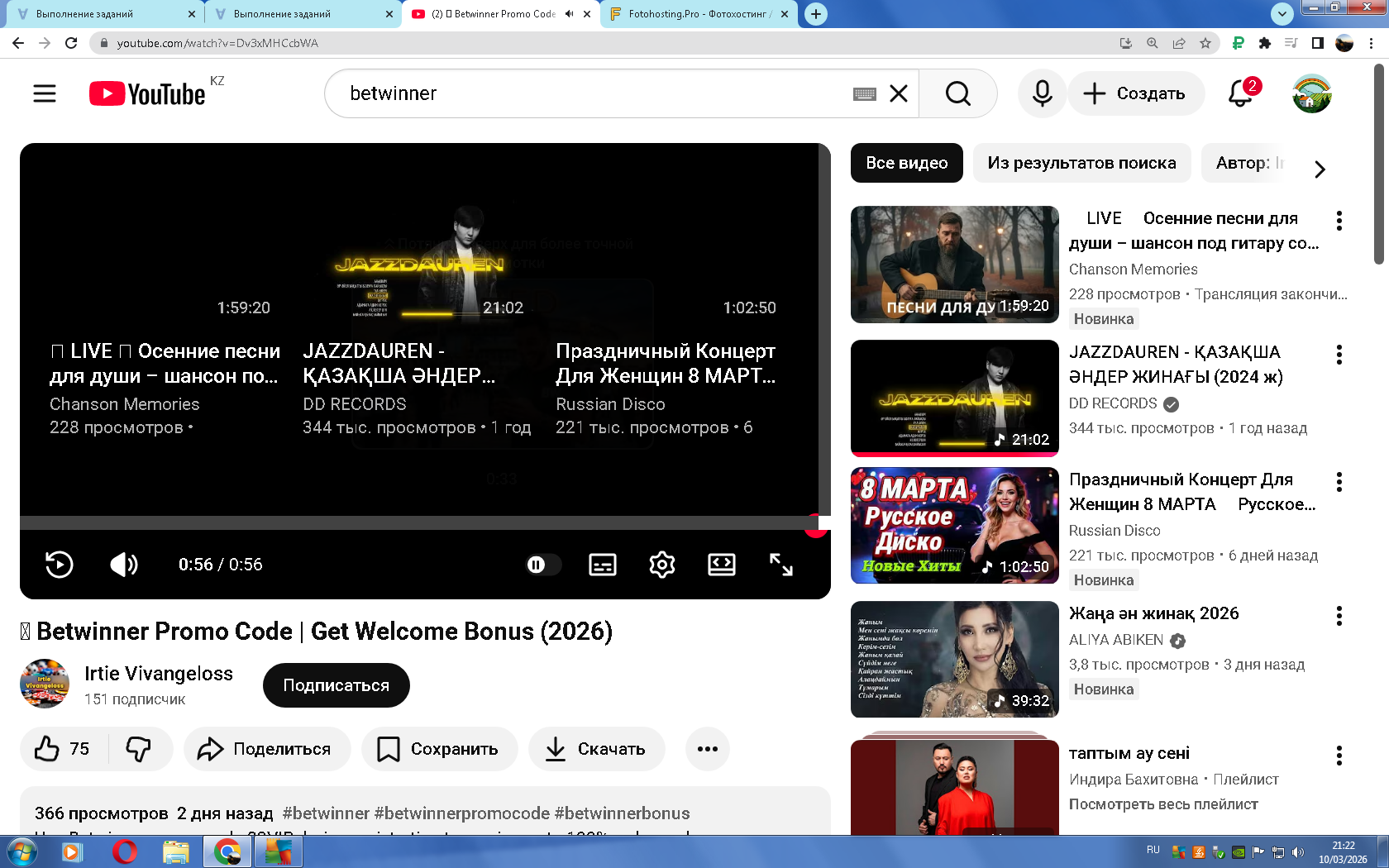Replay the video
This screenshot has height=868, width=1389.
click(59, 565)
